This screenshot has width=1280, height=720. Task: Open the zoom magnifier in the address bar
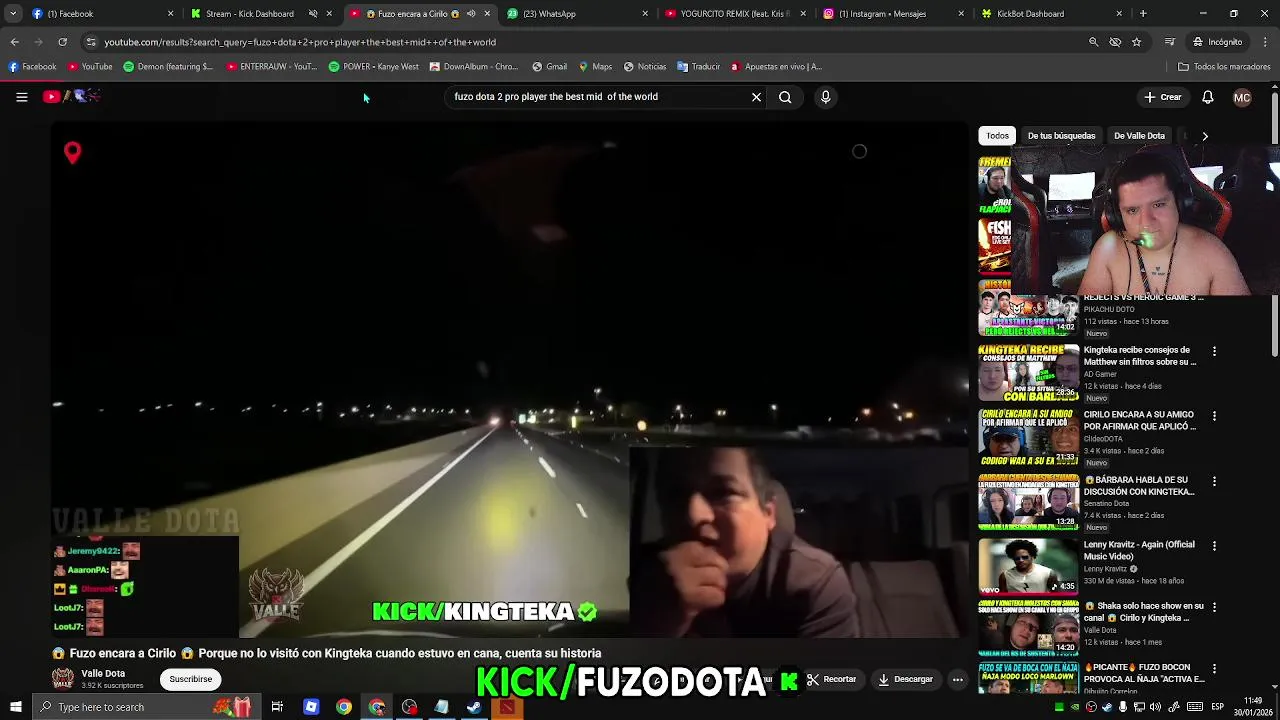(1093, 42)
